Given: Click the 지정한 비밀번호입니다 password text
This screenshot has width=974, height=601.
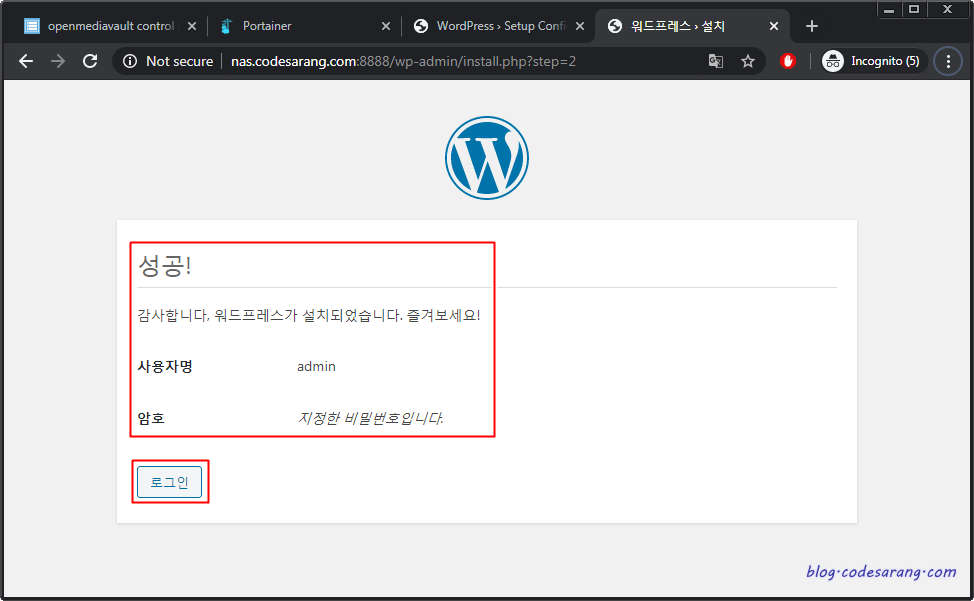Looking at the screenshot, I should [x=370, y=418].
